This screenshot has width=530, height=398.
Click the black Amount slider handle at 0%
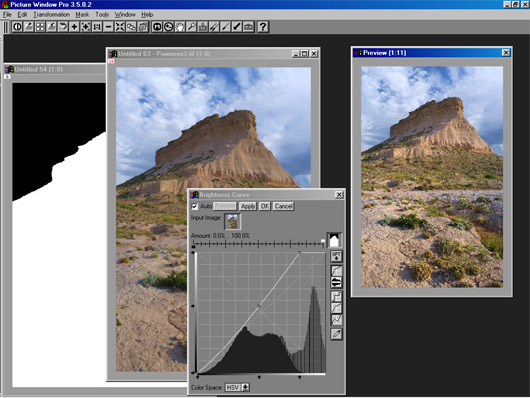193,246
